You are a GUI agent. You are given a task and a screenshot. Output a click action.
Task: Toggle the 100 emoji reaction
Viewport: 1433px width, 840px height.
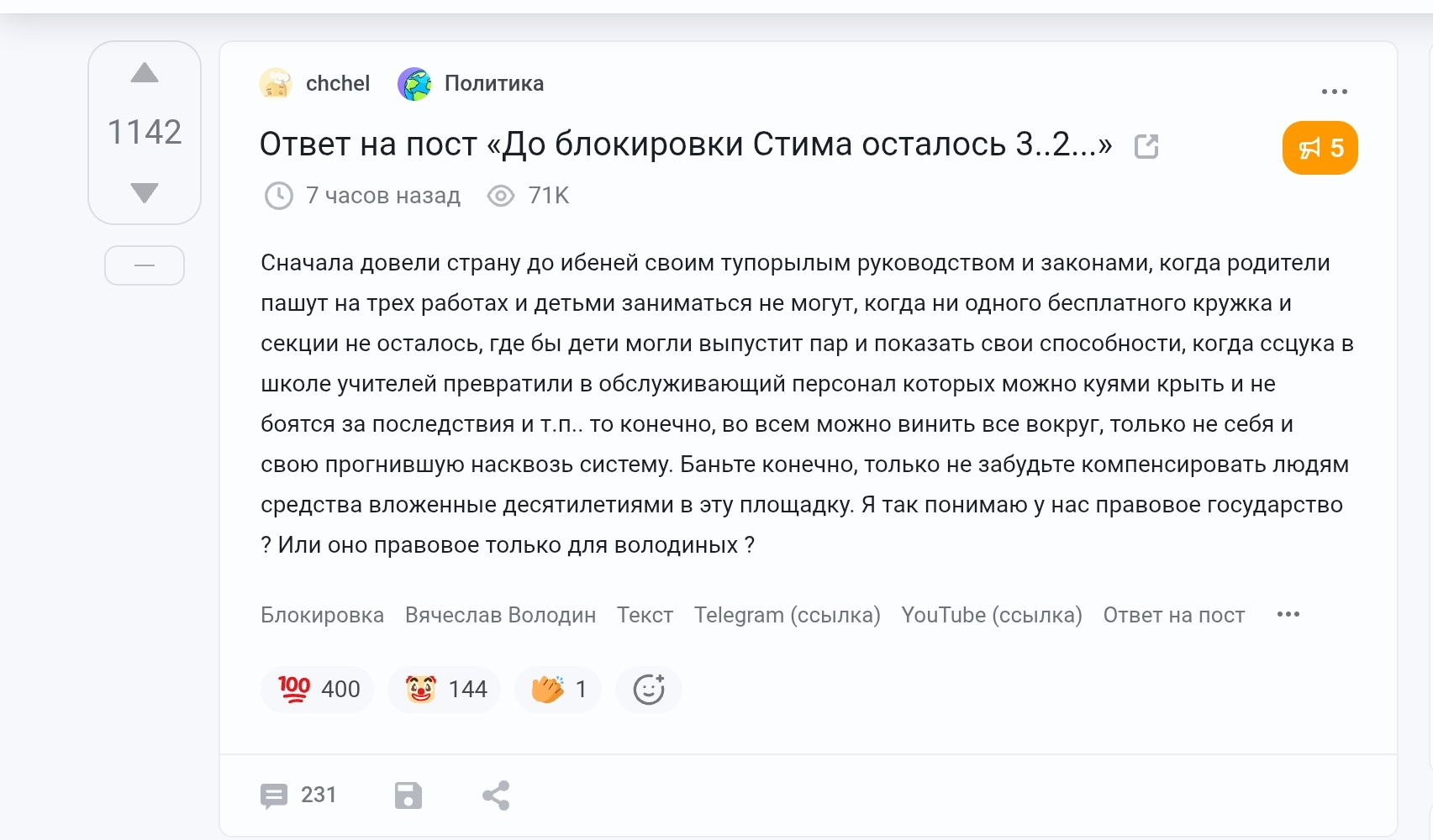318,690
